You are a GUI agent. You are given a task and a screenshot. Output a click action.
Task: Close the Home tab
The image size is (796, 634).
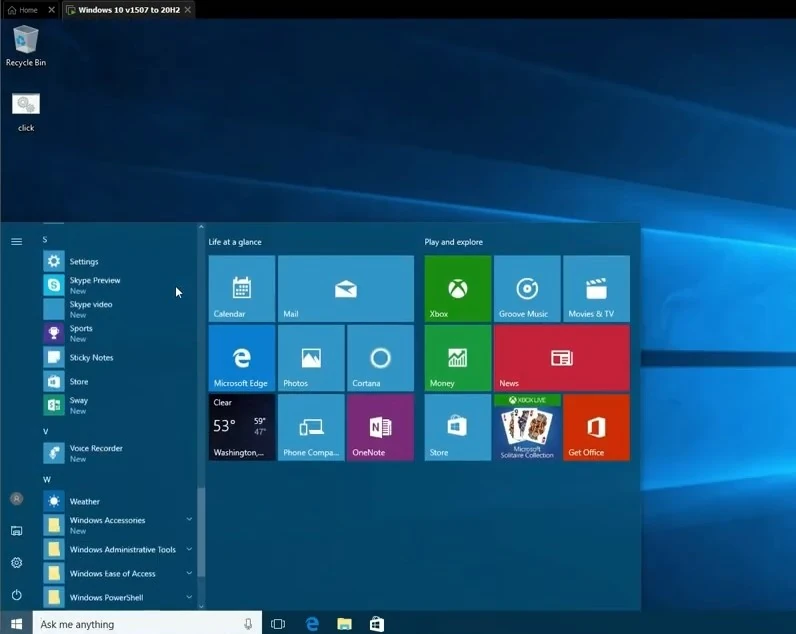pyautogui.click(x=51, y=10)
